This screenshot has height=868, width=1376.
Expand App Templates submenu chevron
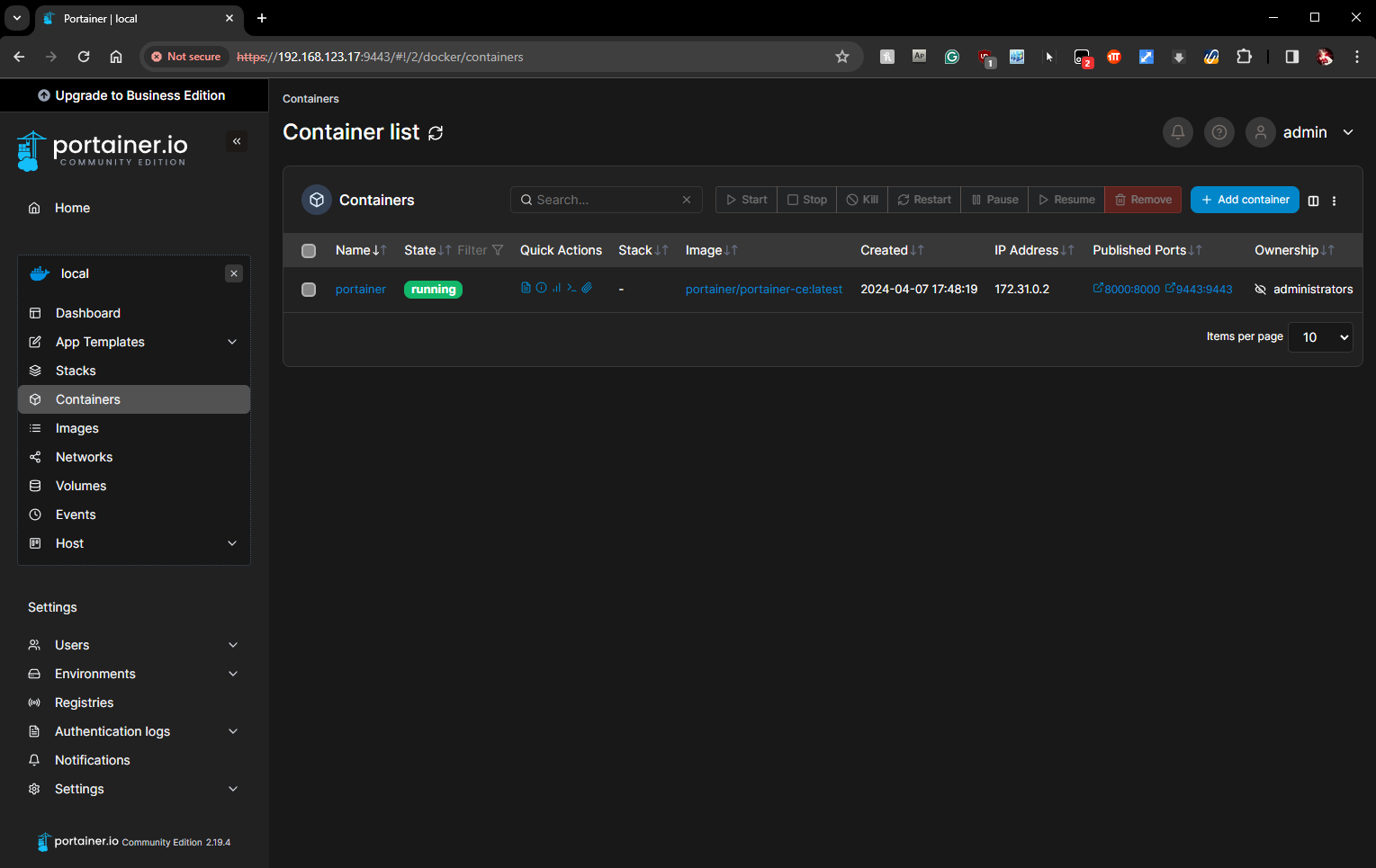[x=232, y=342]
